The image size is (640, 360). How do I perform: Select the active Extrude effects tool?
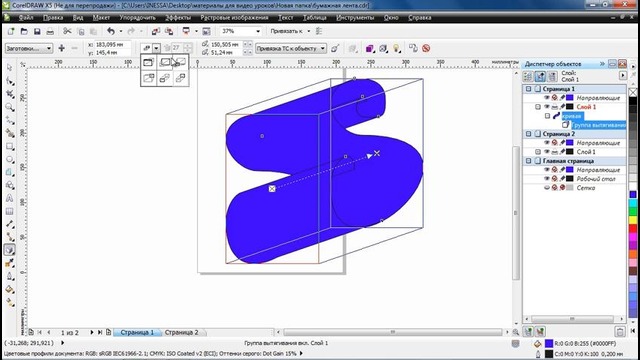coord(9,250)
